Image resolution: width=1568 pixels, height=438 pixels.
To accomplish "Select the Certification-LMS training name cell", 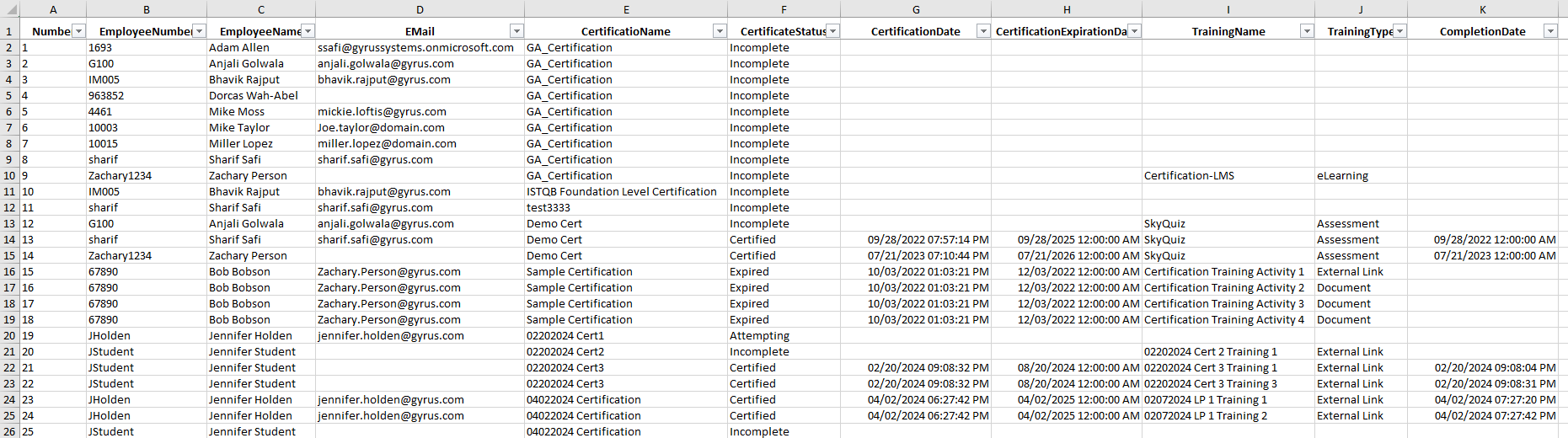I will [x=1189, y=176].
